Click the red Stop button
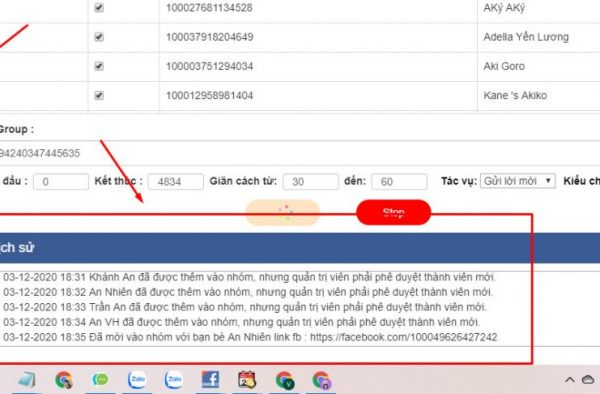This screenshot has width=600, height=394. click(x=393, y=212)
